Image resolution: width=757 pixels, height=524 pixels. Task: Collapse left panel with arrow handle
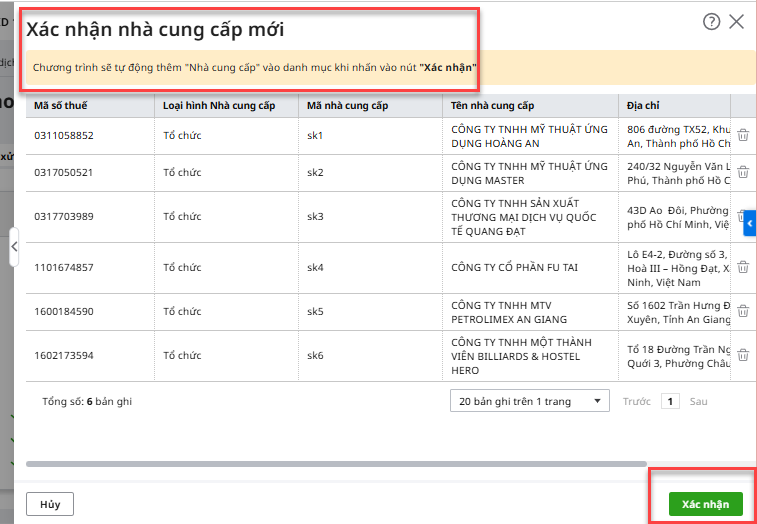[x=14, y=246]
